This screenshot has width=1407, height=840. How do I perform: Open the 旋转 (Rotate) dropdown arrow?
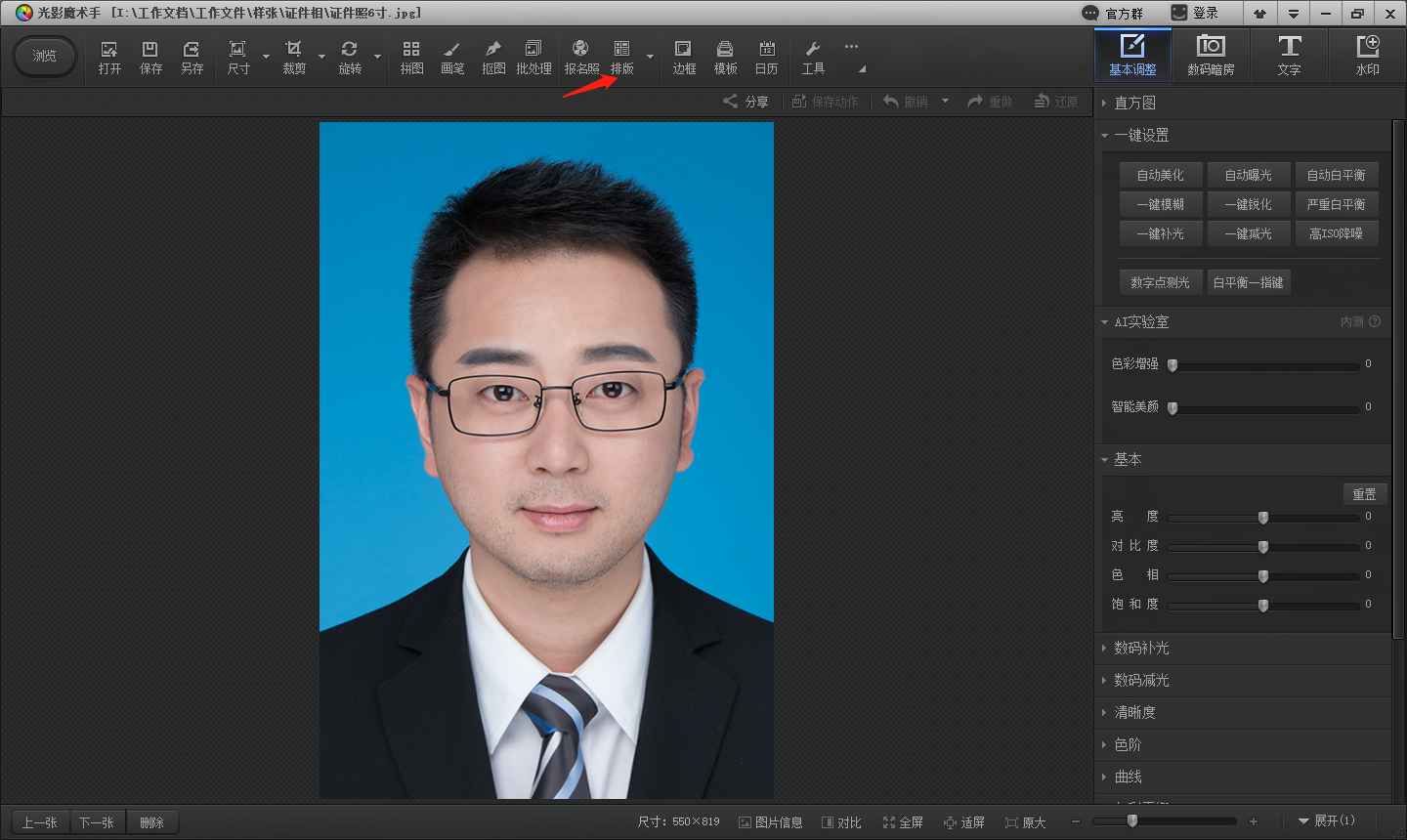click(377, 57)
